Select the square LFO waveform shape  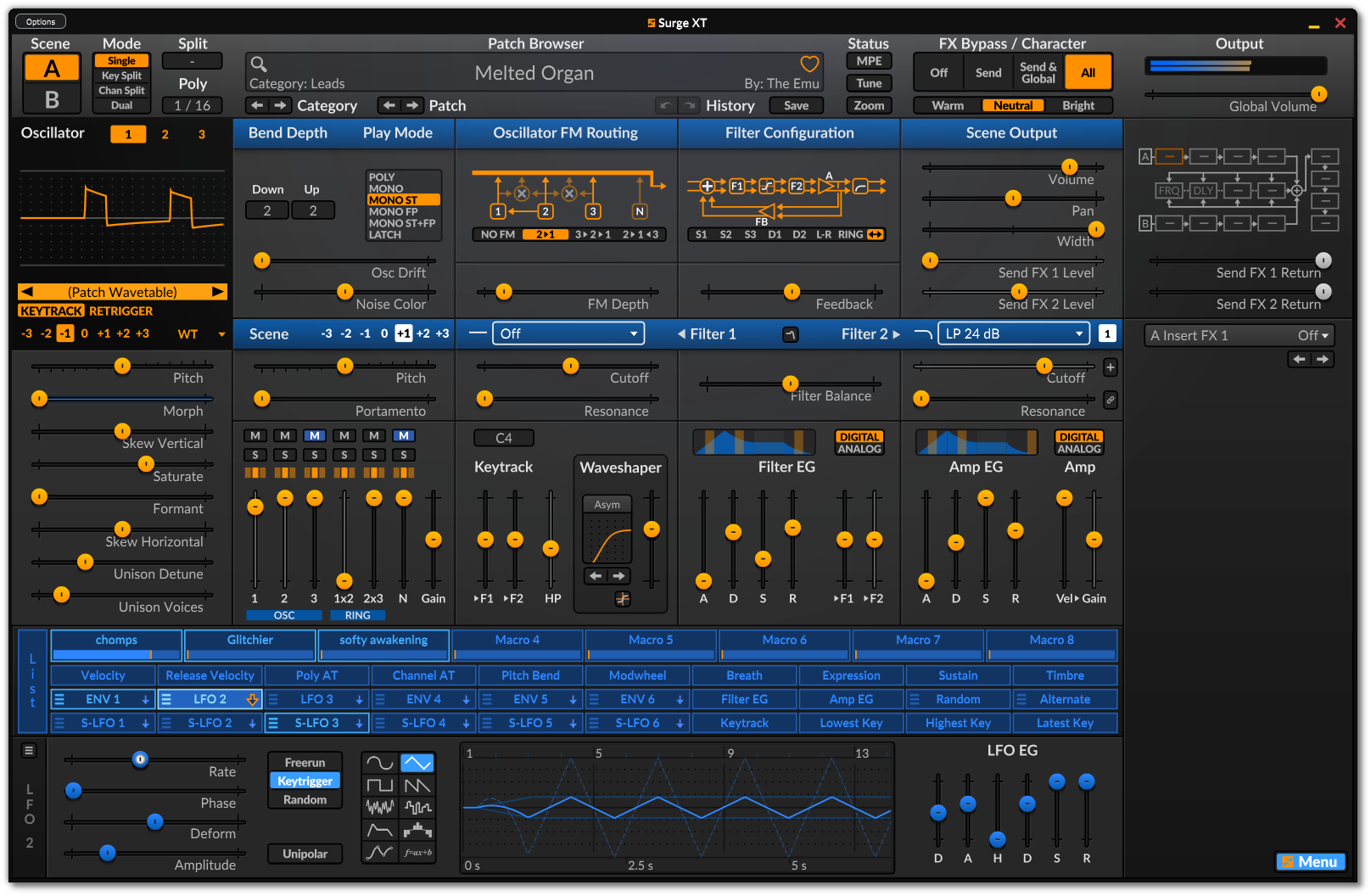[380, 785]
